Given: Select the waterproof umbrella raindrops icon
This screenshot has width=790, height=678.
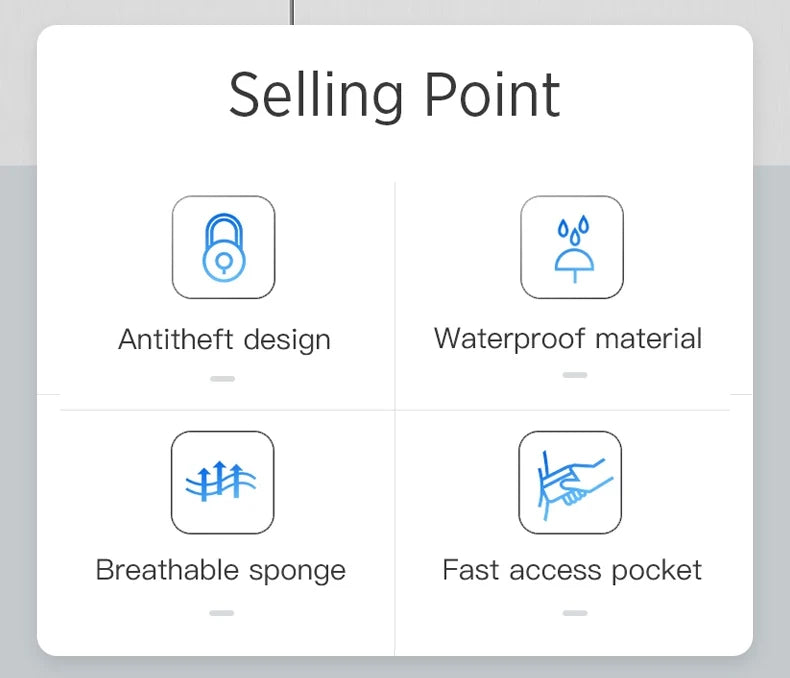Looking at the screenshot, I should pos(572,247).
